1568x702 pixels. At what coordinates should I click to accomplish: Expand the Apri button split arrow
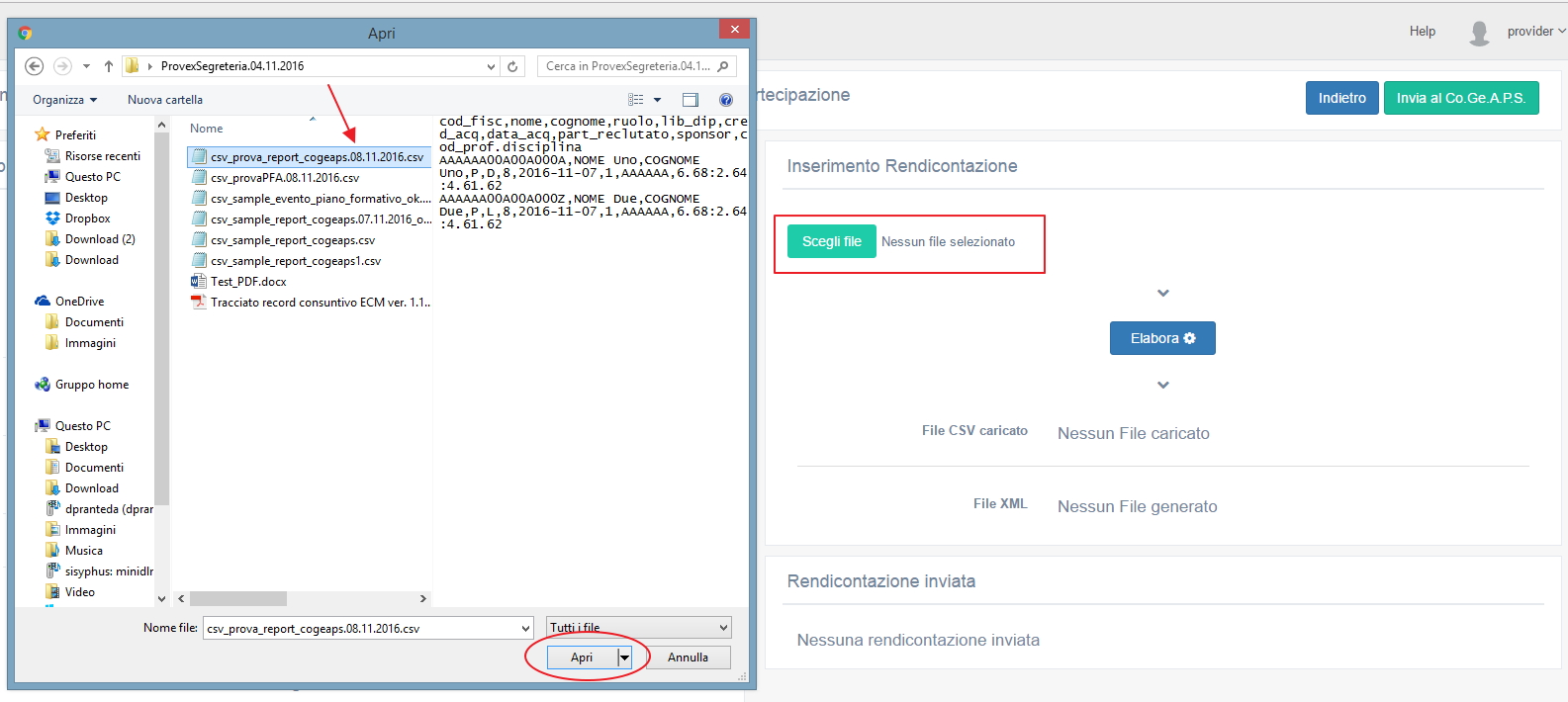[624, 658]
